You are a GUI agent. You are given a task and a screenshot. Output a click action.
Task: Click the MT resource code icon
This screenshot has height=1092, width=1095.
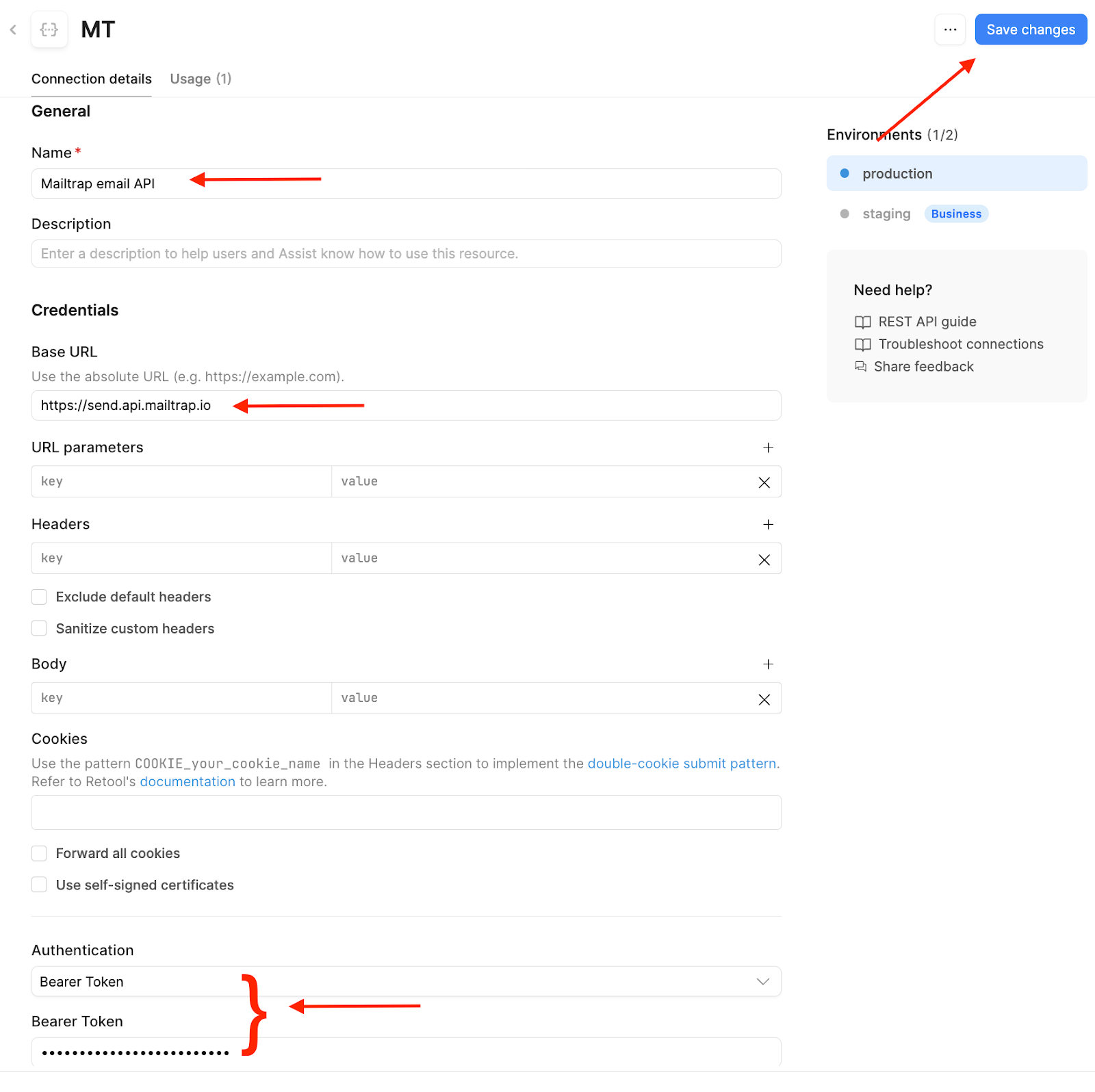coord(49,29)
